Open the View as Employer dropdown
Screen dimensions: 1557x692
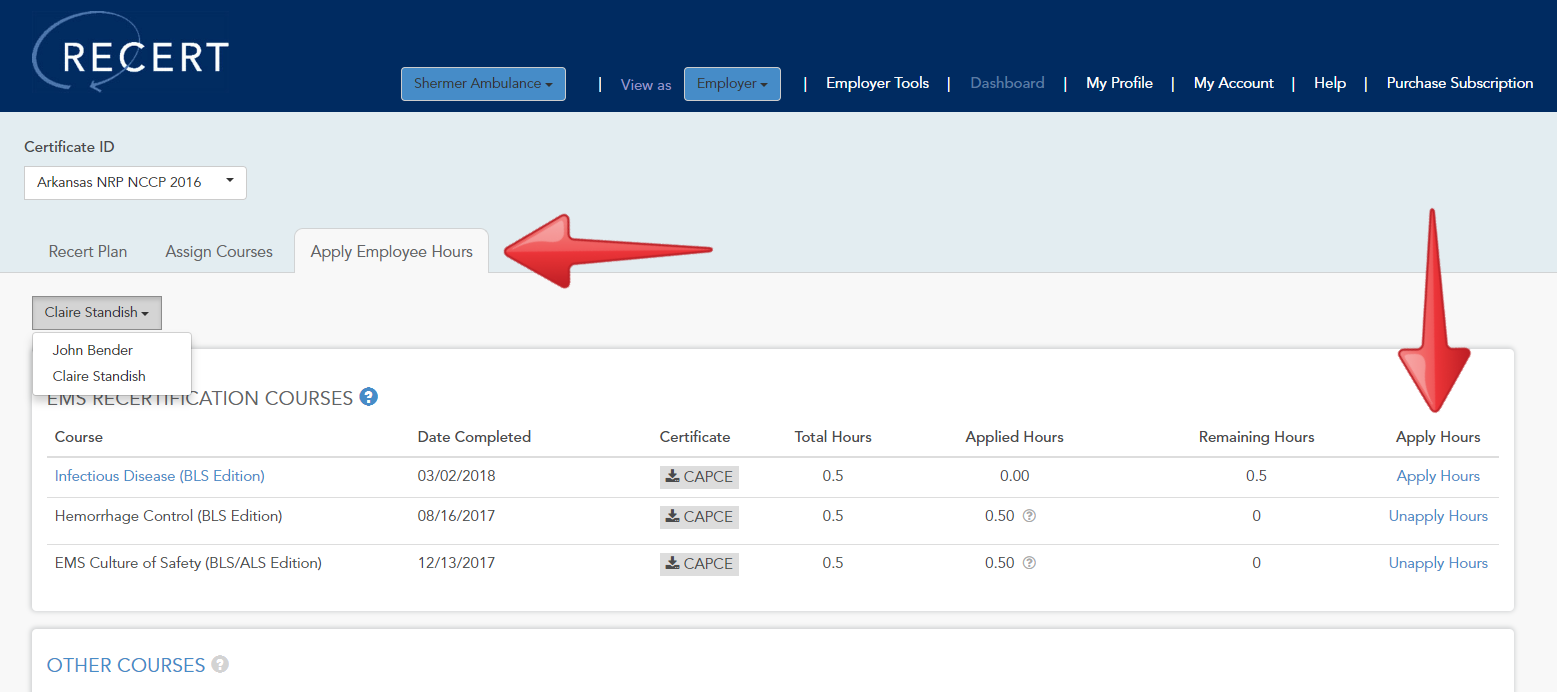[x=732, y=83]
